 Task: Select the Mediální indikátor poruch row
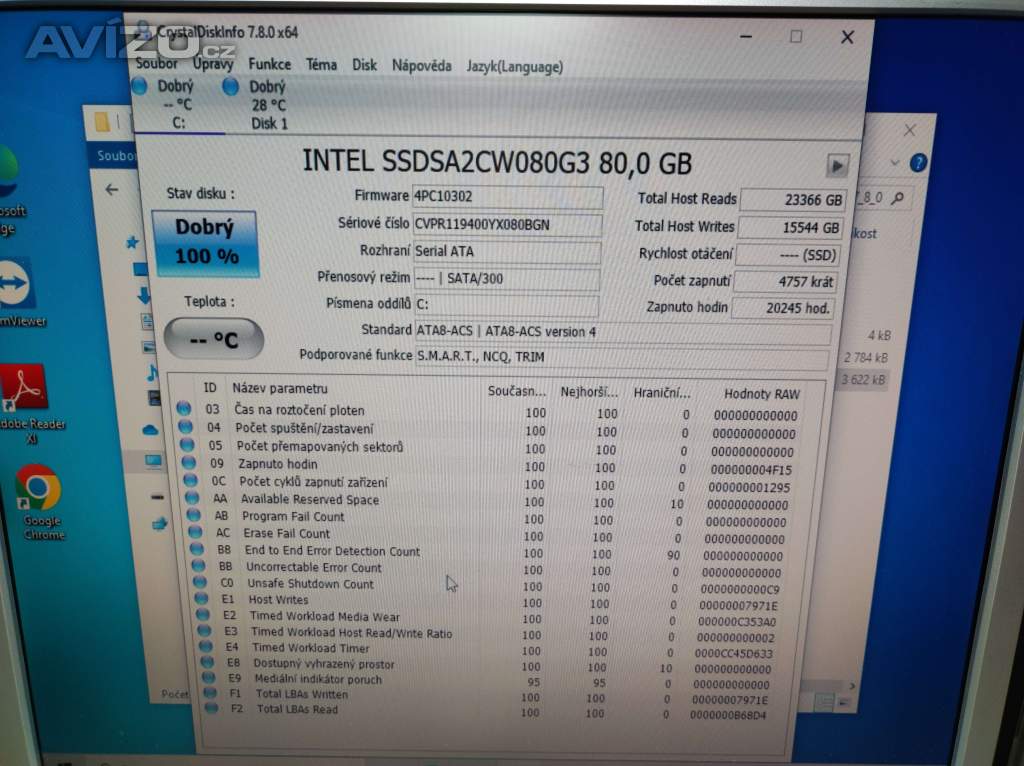(487, 682)
